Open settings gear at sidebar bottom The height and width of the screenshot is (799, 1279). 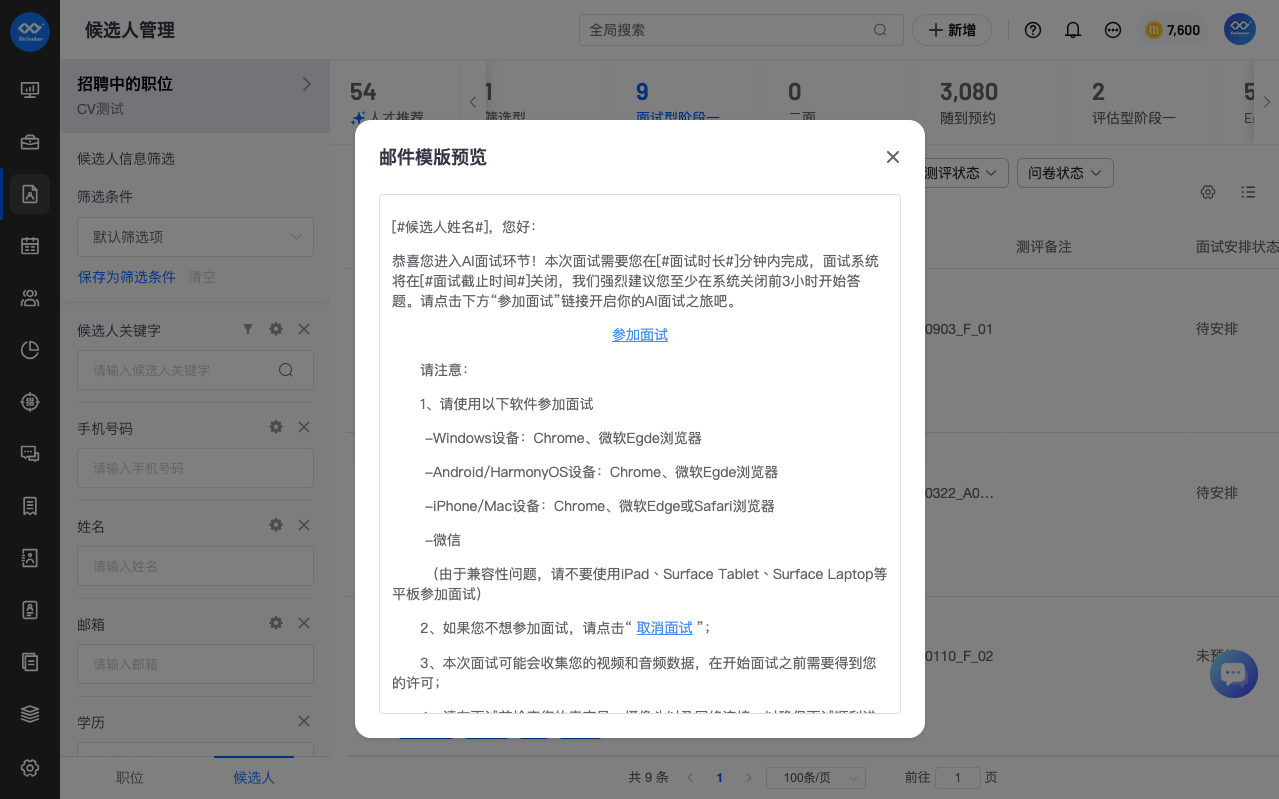point(30,767)
